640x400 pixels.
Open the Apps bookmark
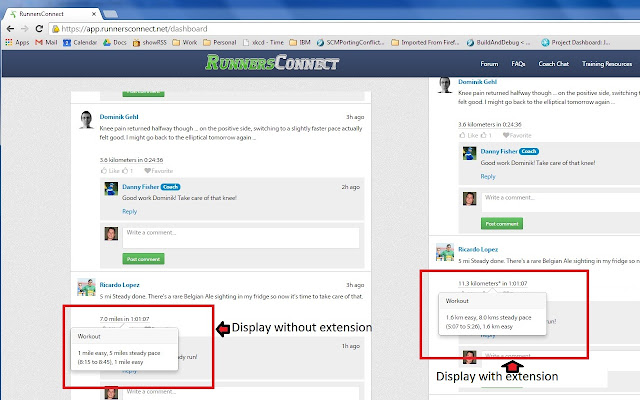17,42
